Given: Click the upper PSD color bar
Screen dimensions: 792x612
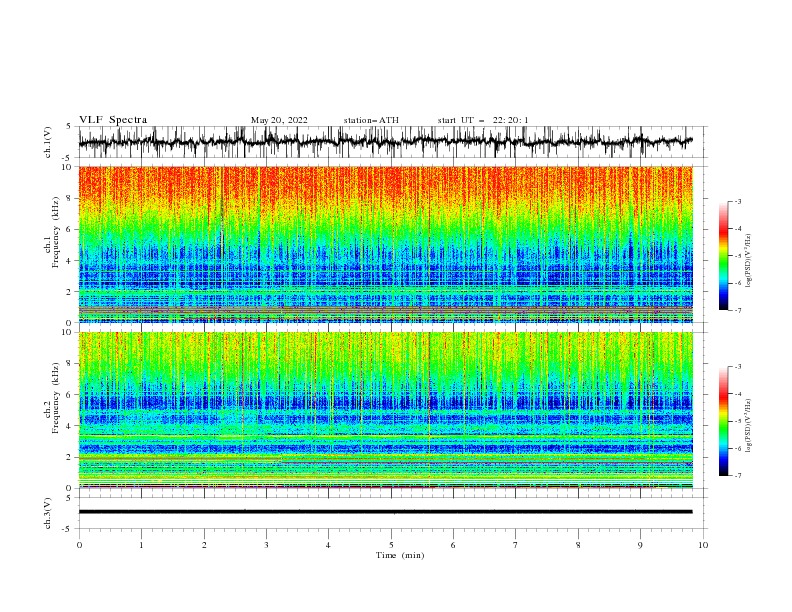Looking at the screenshot, I should point(723,256).
